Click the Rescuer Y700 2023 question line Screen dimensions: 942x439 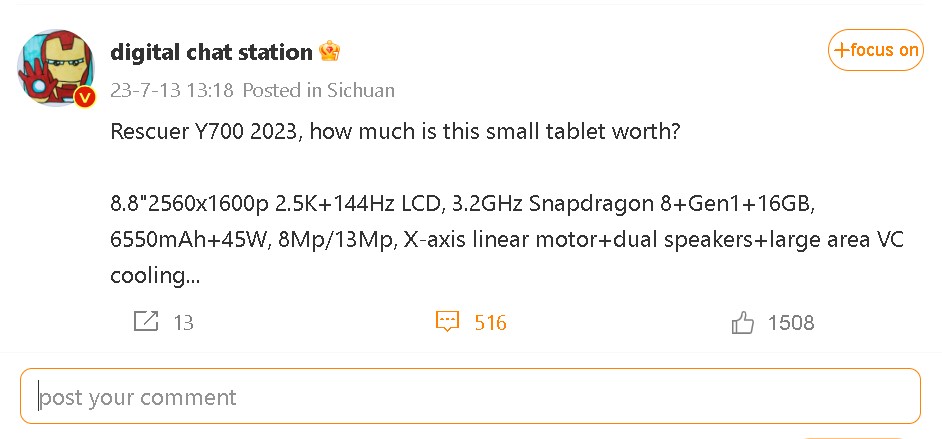click(395, 131)
